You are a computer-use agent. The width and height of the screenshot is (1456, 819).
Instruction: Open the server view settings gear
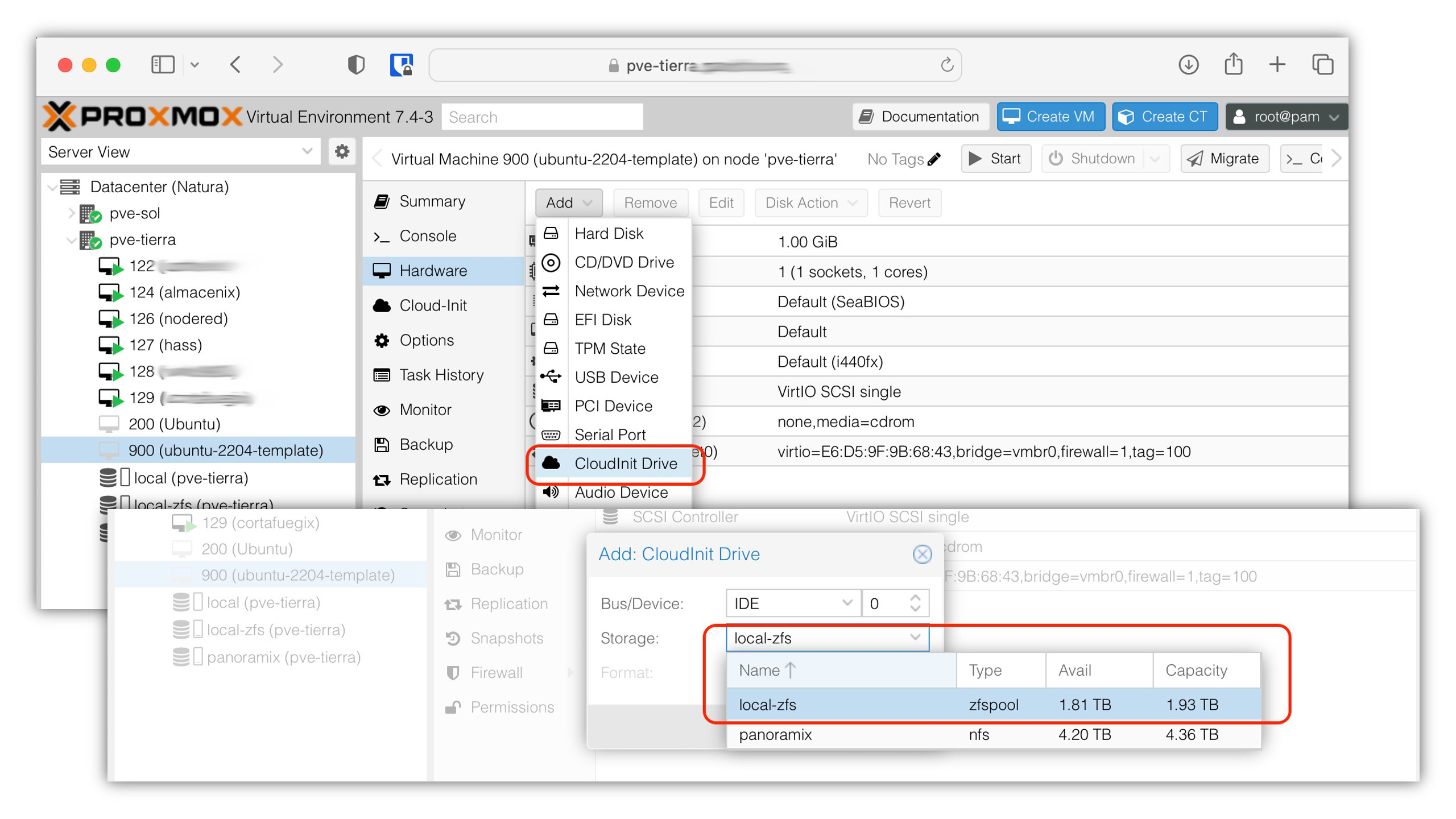(342, 152)
